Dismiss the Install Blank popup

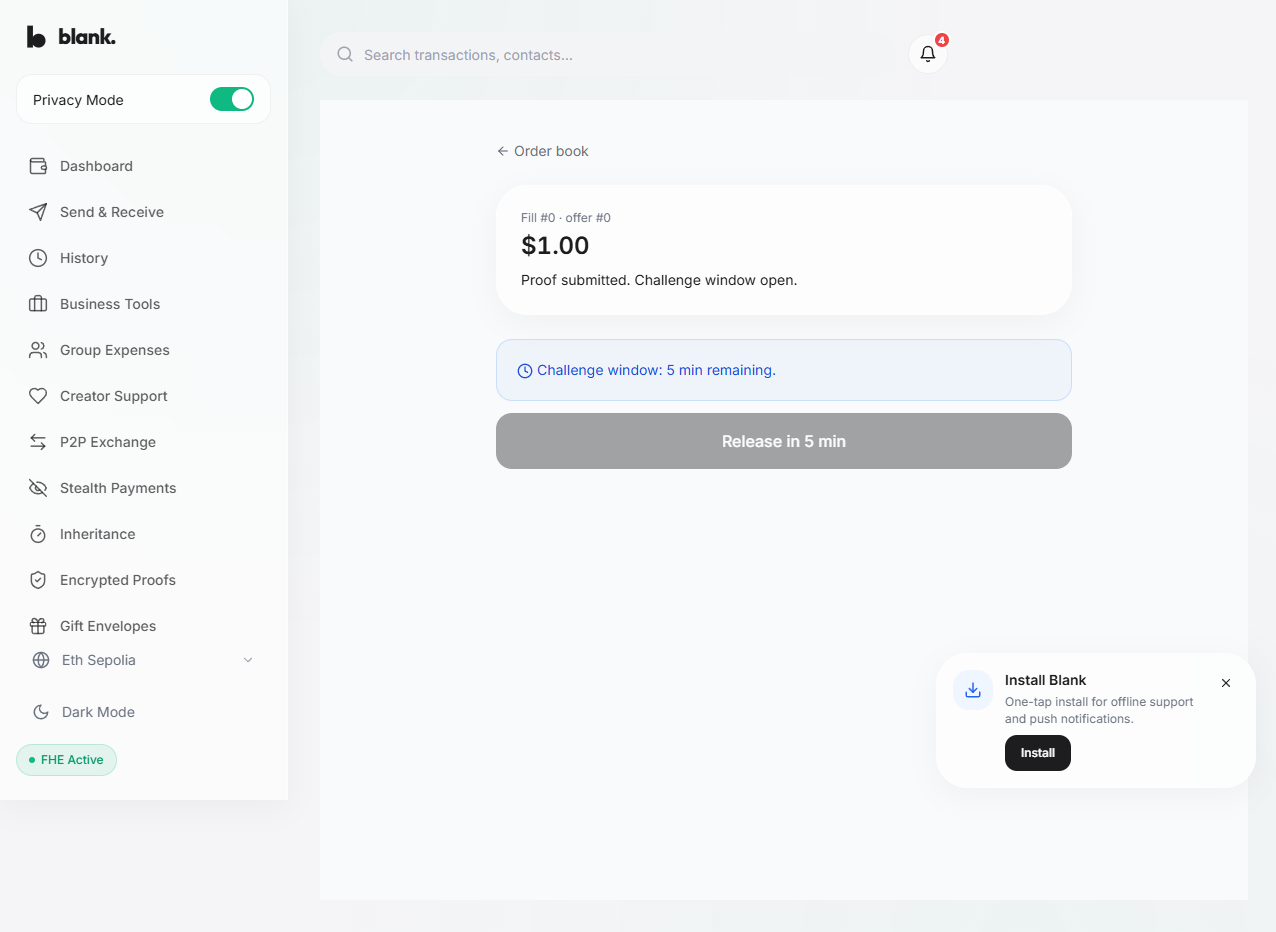click(x=1226, y=683)
